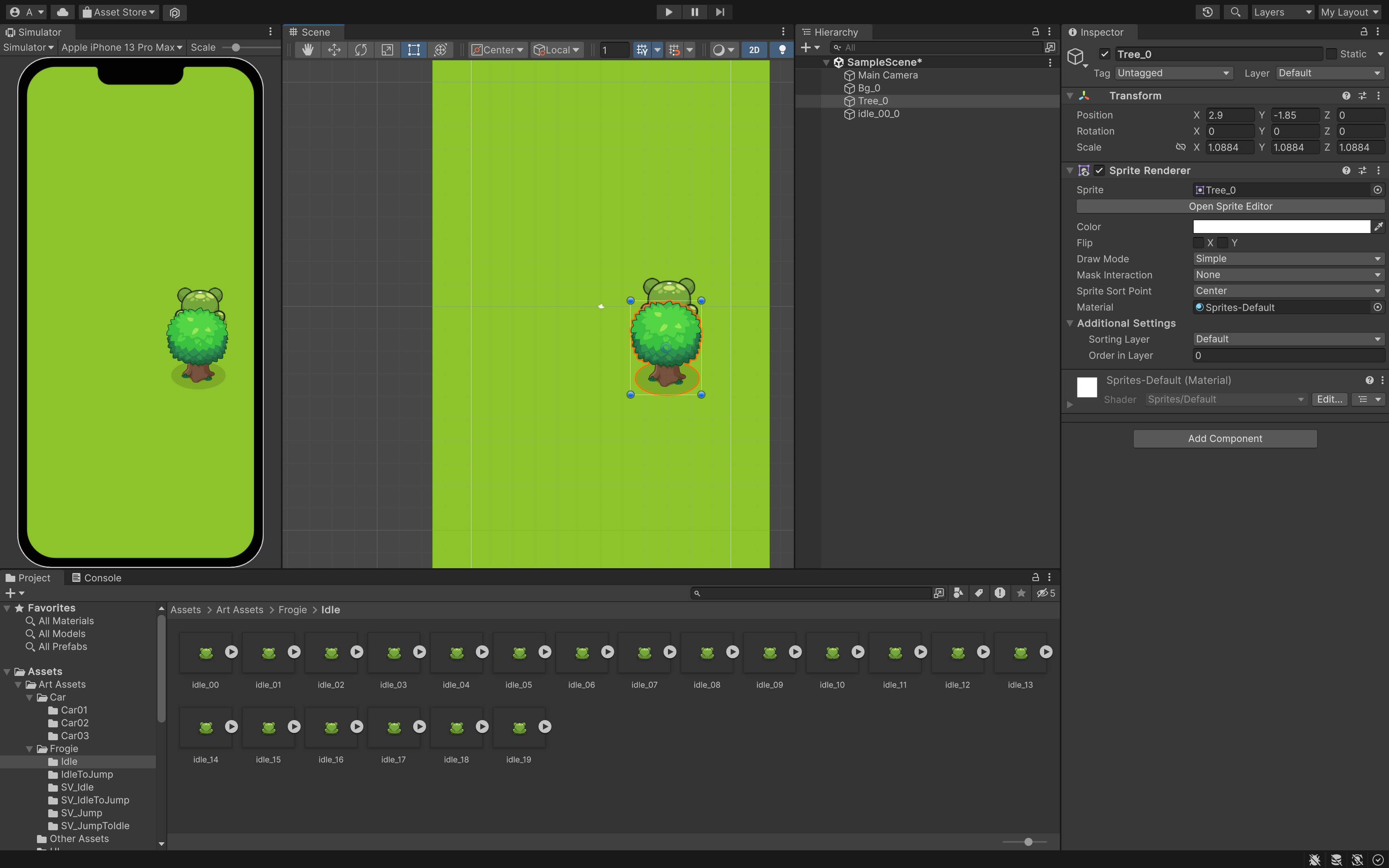Open cloud services icon in top bar

point(63,12)
